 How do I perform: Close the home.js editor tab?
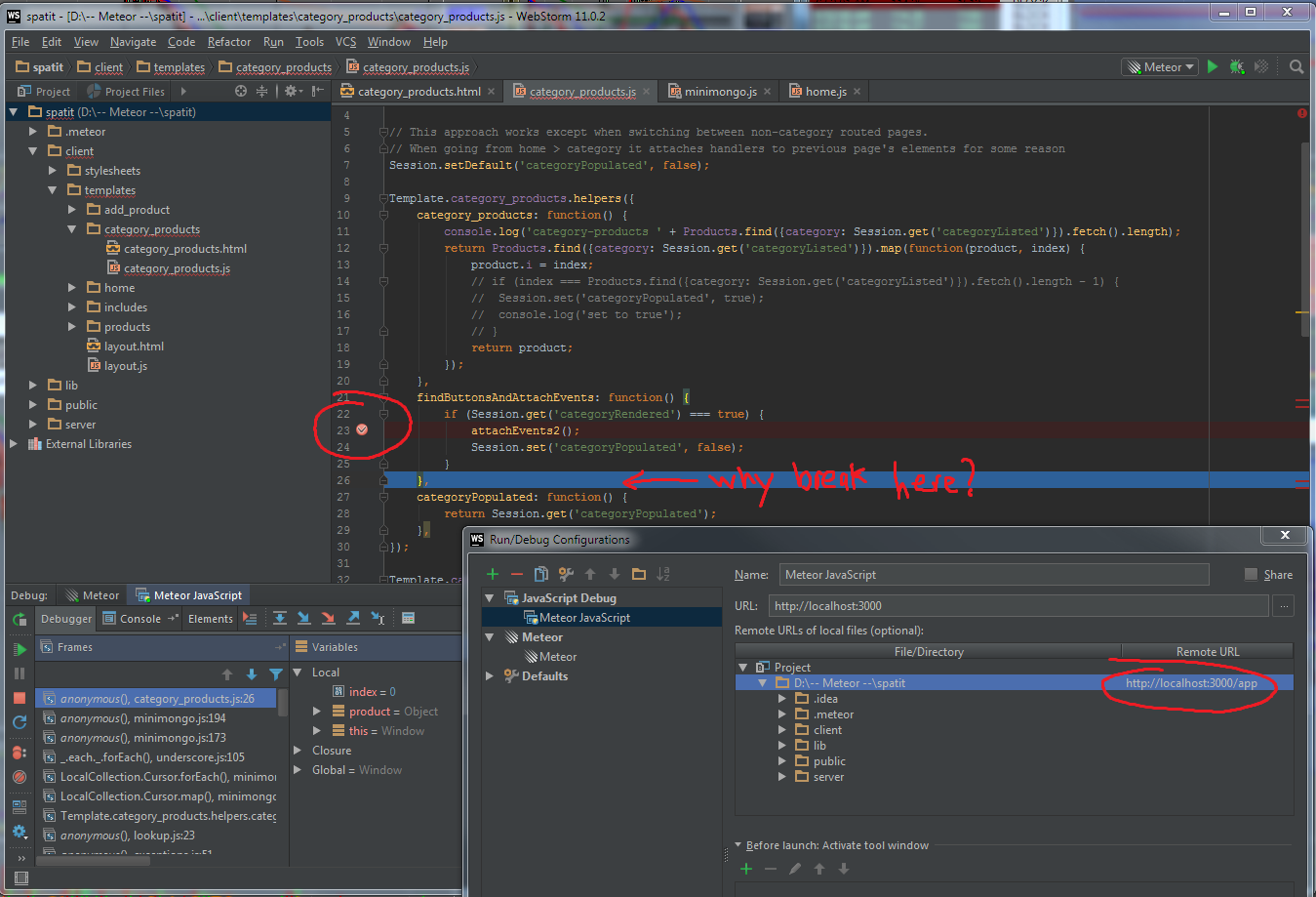pos(857,92)
